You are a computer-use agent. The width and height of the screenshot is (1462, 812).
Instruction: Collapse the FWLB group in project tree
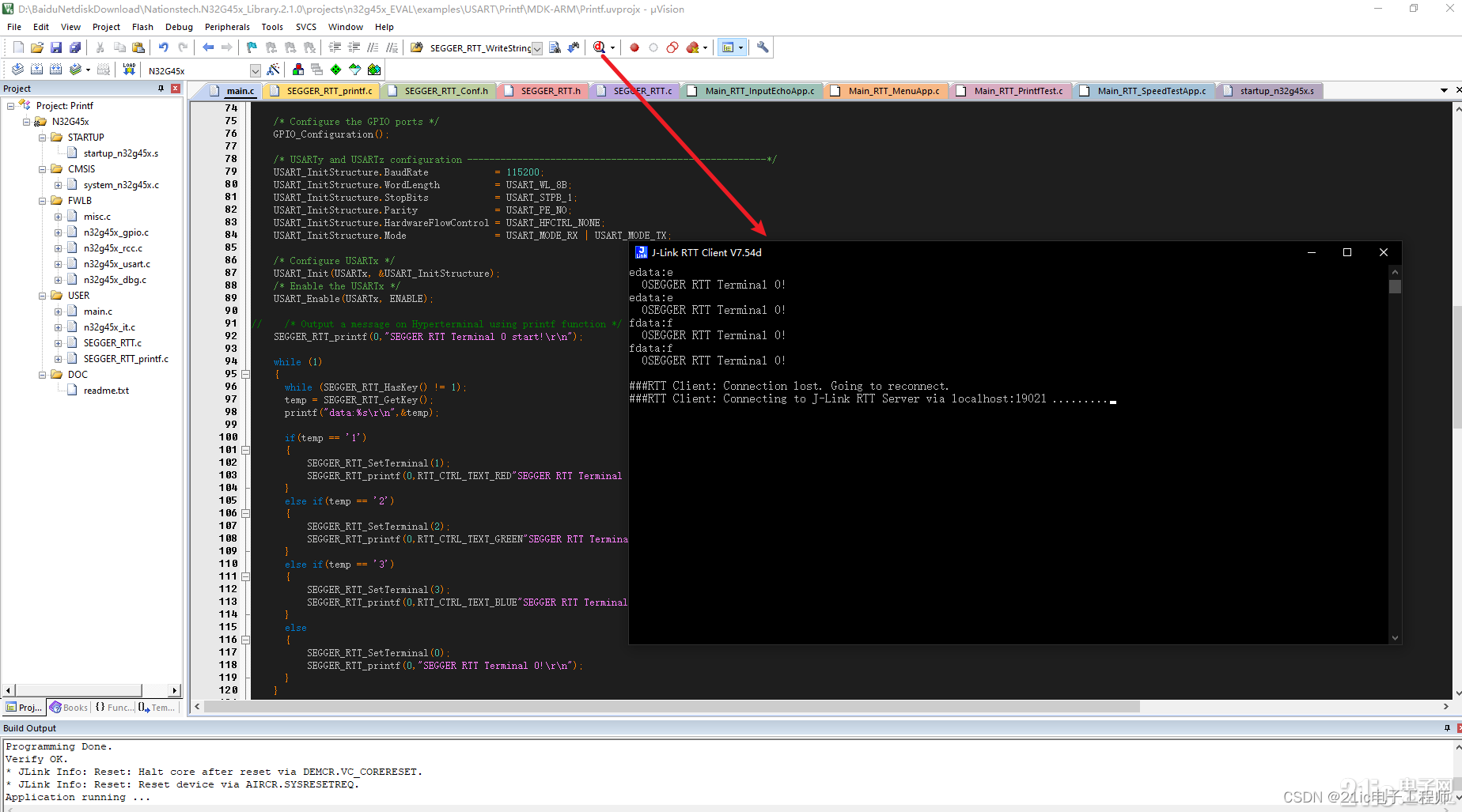[42, 200]
